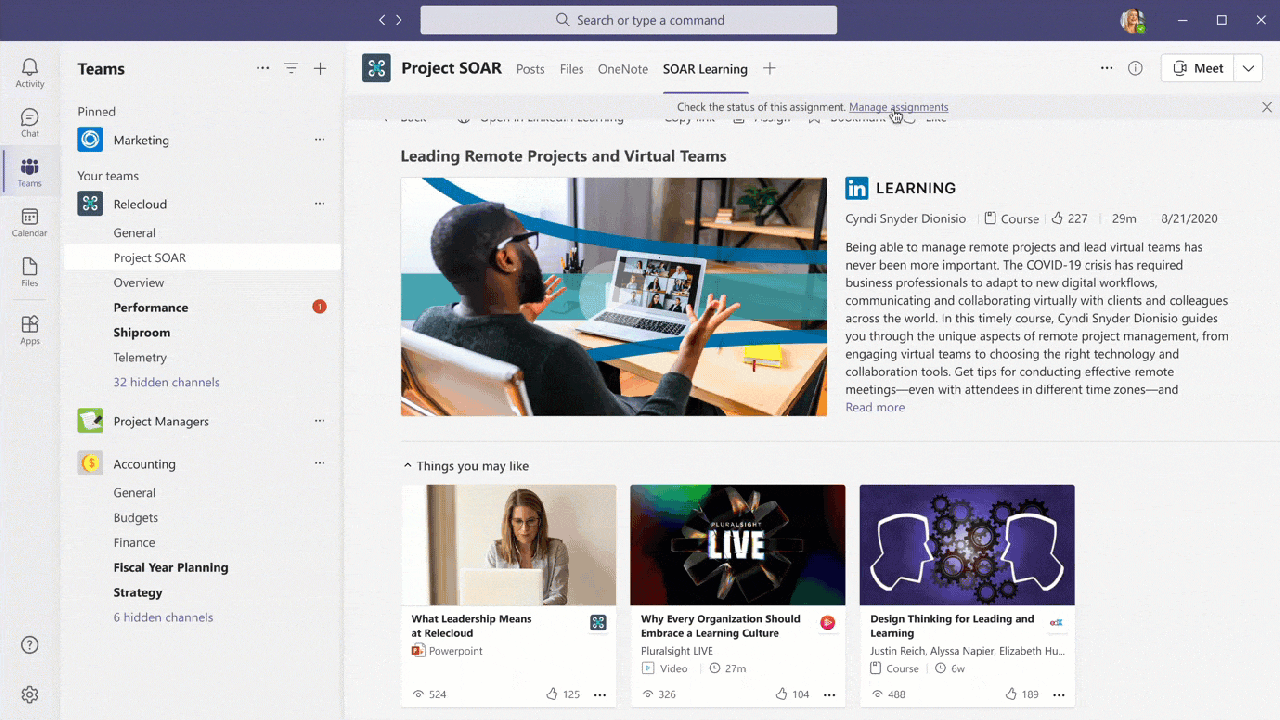The image size is (1280, 720).
Task: Like the Leading Remote Projects course
Action: (x=930, y=117)
